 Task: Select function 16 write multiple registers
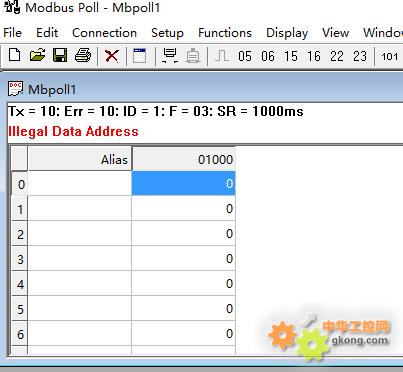pyautogui.click(x=314, y=56)
